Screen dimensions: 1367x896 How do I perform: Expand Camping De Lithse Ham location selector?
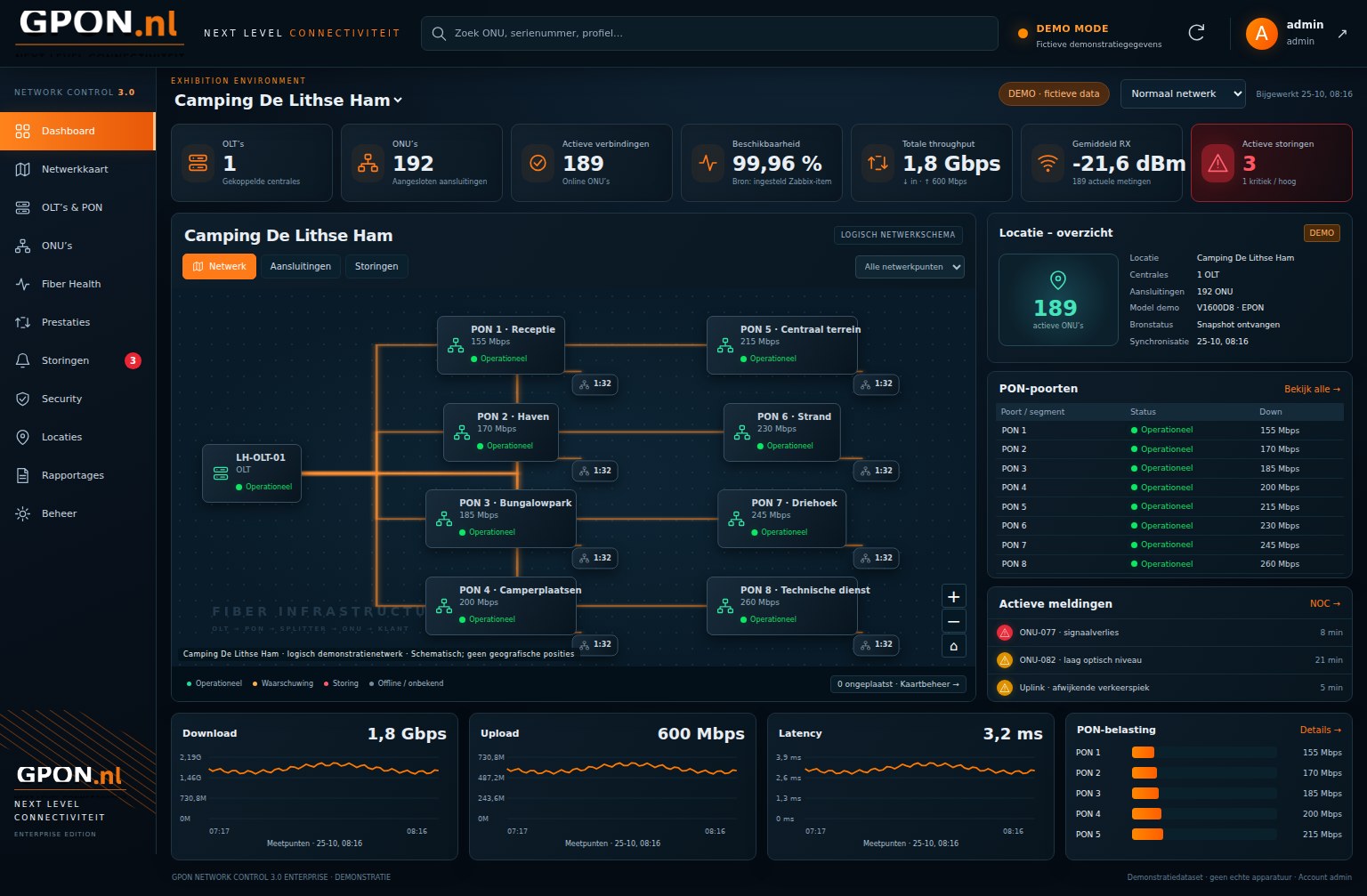pyautogui.click(x=288, y=101)
